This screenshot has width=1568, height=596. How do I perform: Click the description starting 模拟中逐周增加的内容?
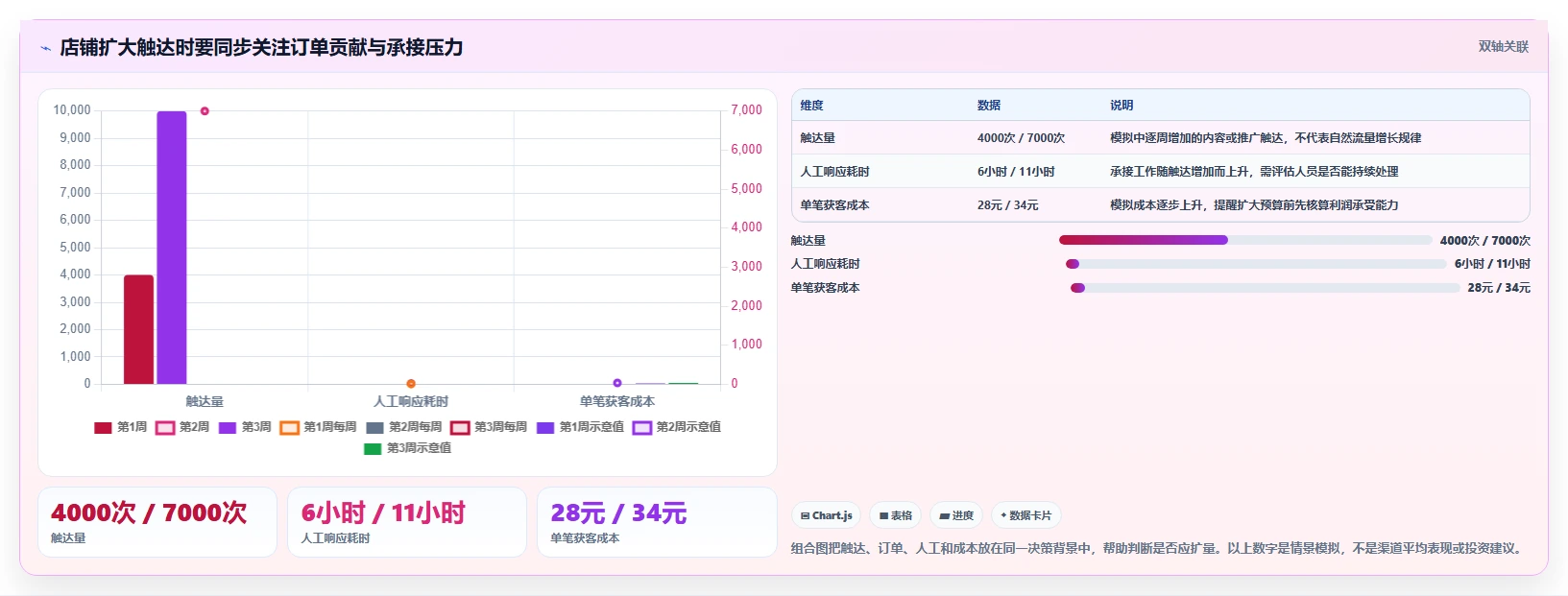[1266, 138]
